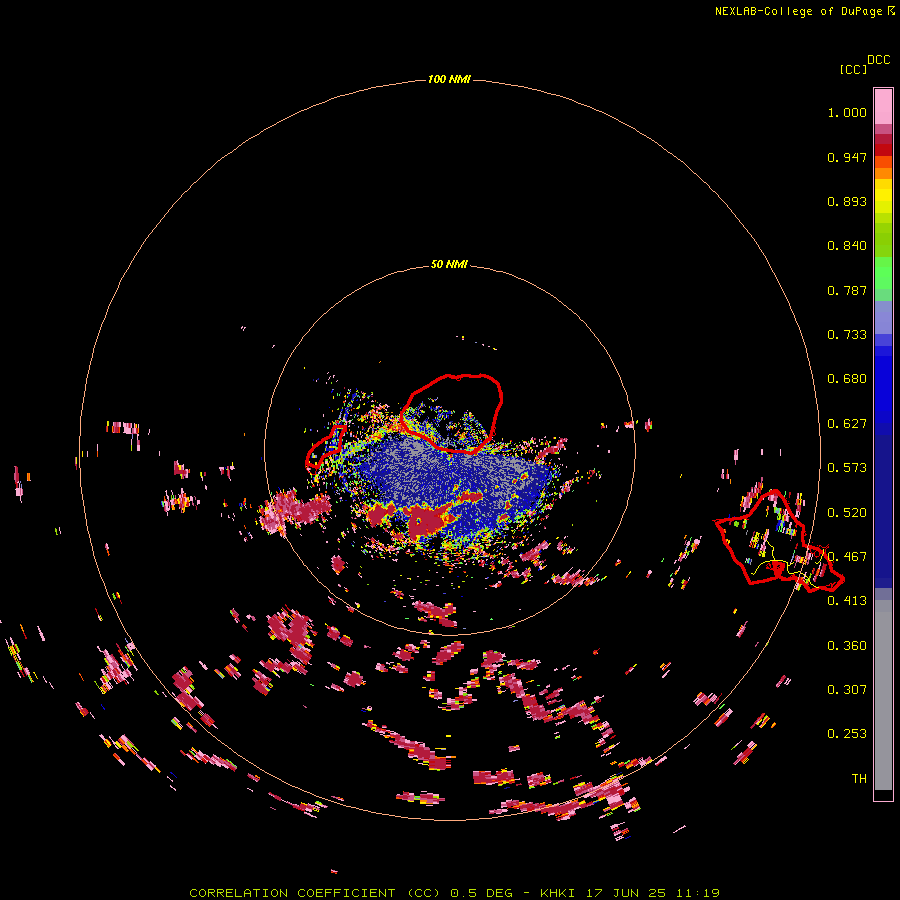Pick the bright green band on the scale
This screenshot has height=900, width=900.
pos(883,272)
